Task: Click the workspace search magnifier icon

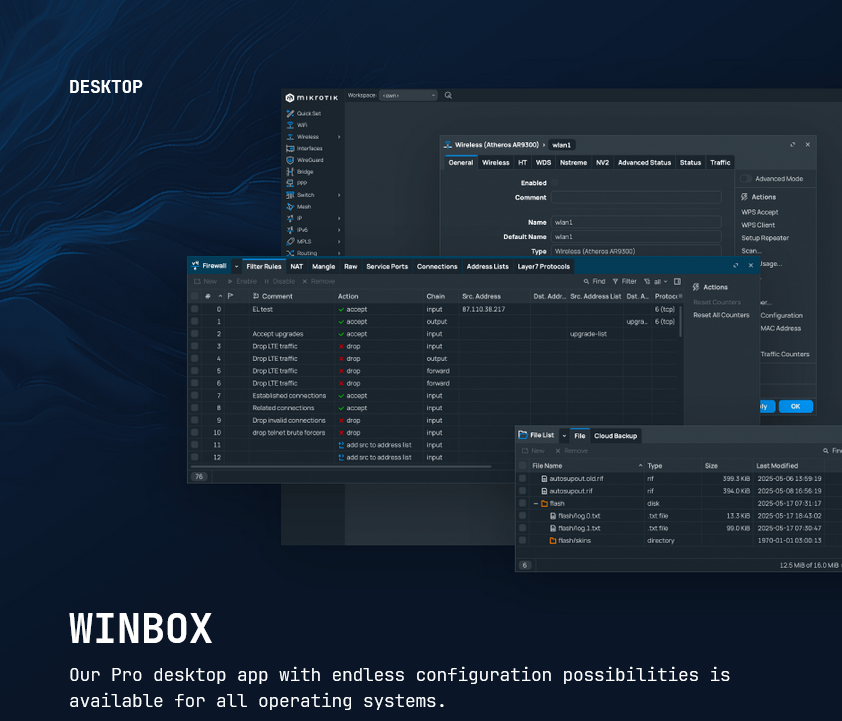Action: (x=448, y=96)
